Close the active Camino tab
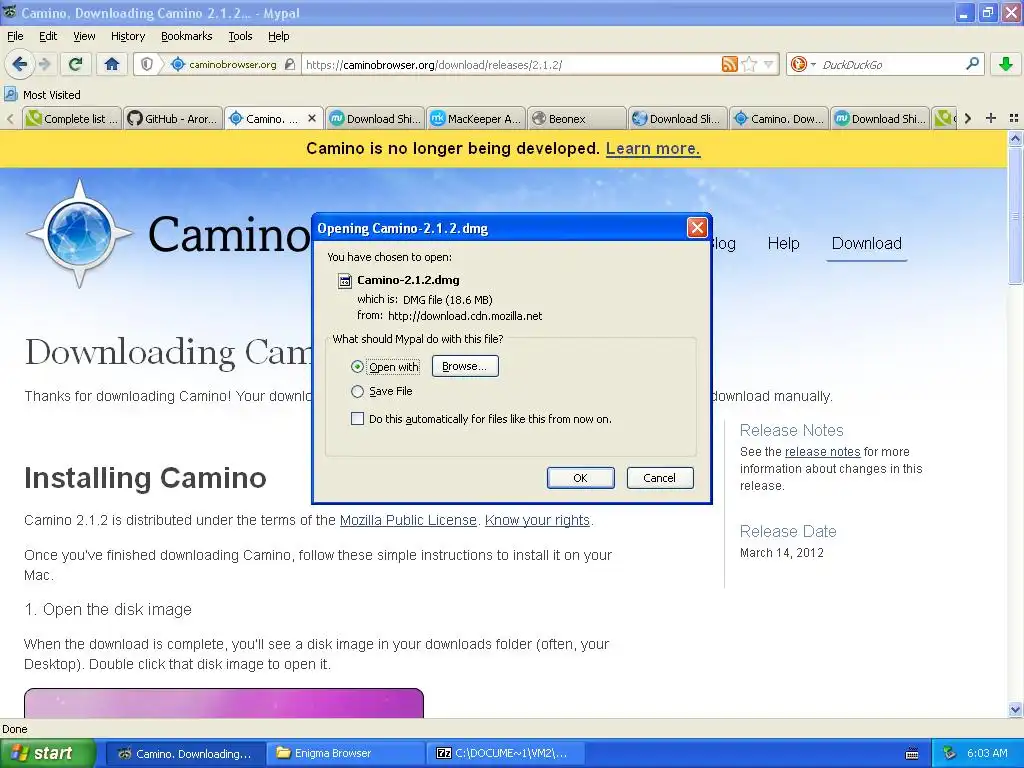Screen dimensions: 1024x768 pos(312,118)
